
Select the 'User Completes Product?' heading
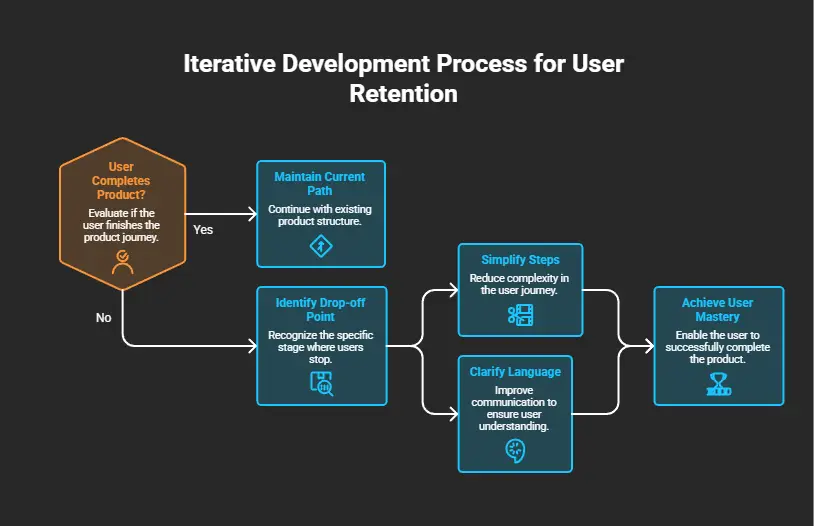pyautogui.click(x=121, y=181)
